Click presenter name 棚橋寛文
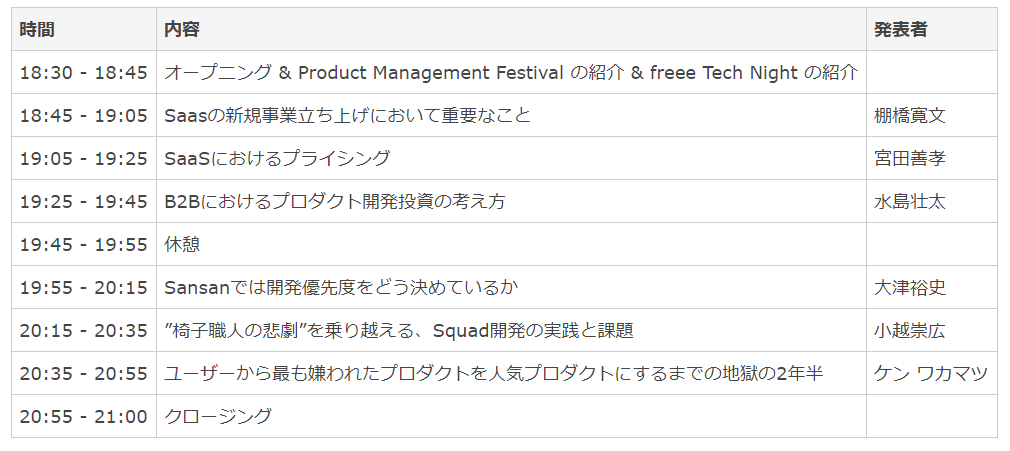Image resolution: width=1010 pixels, height=451 pixels. [909, 116]
